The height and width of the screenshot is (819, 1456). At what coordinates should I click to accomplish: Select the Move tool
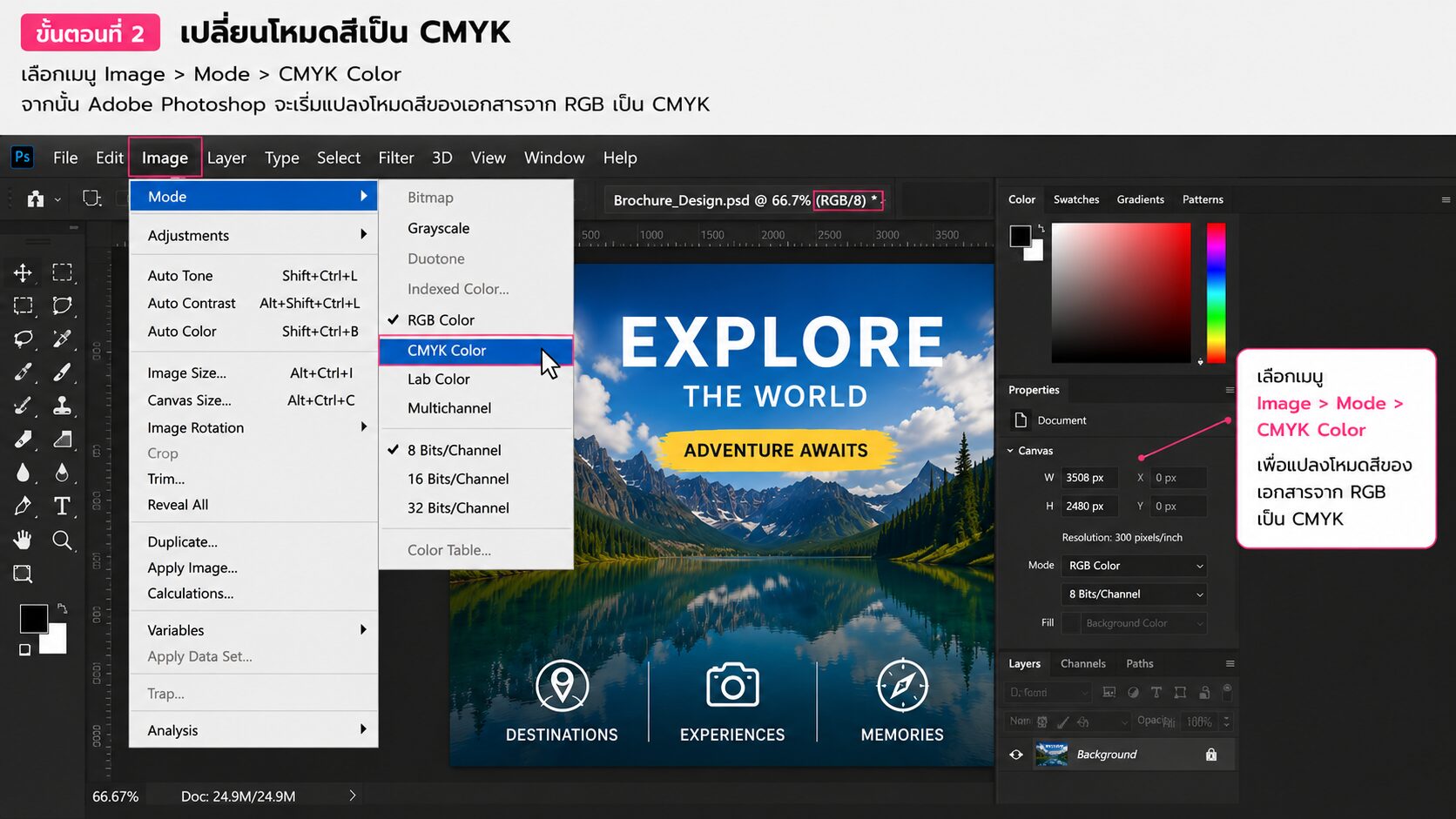point(23,272)
